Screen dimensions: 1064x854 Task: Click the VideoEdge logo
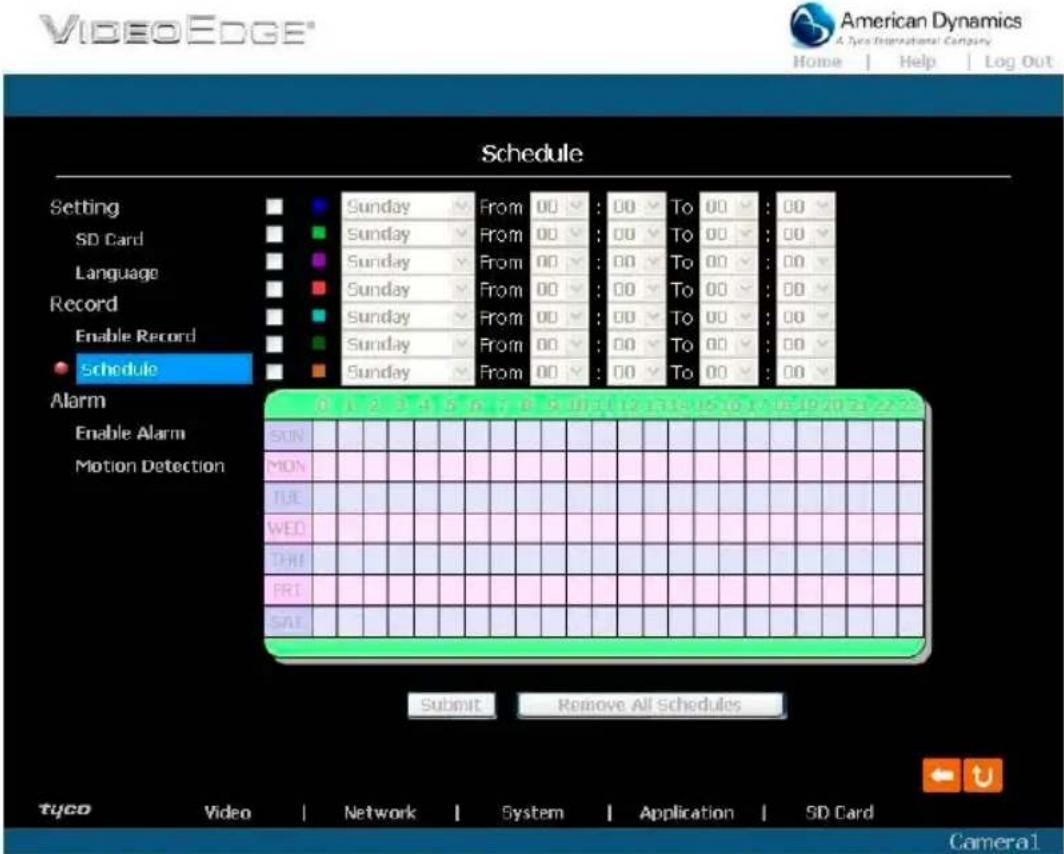(176, 31)
